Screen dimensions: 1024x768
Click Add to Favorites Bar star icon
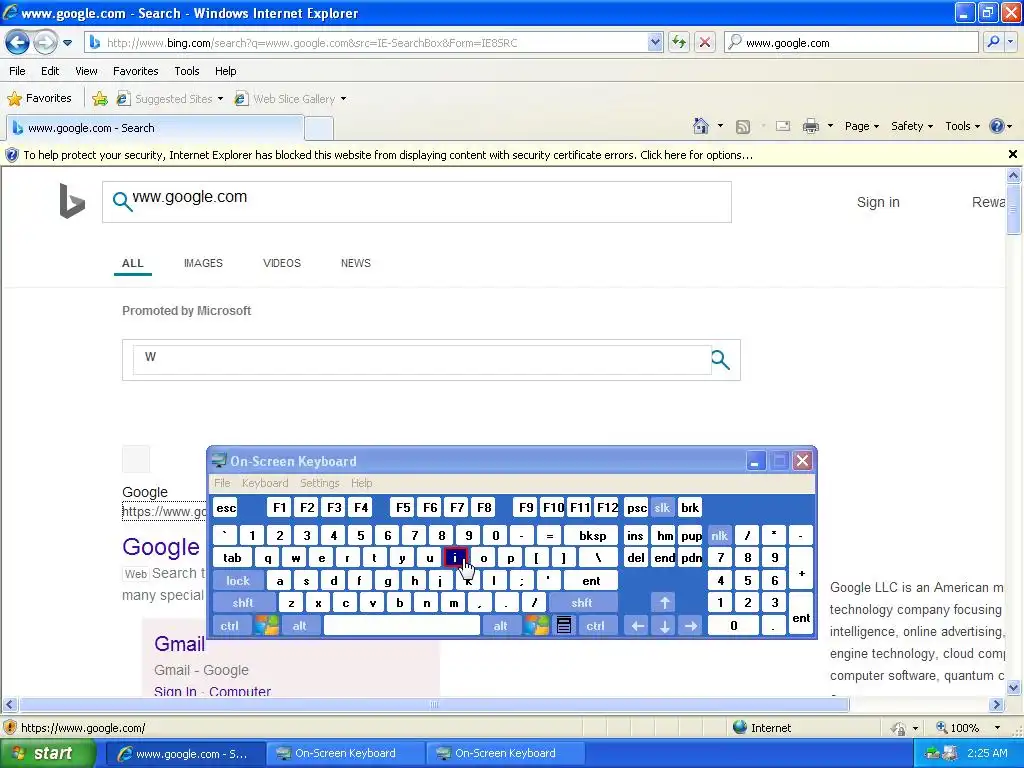coord(100,99)
